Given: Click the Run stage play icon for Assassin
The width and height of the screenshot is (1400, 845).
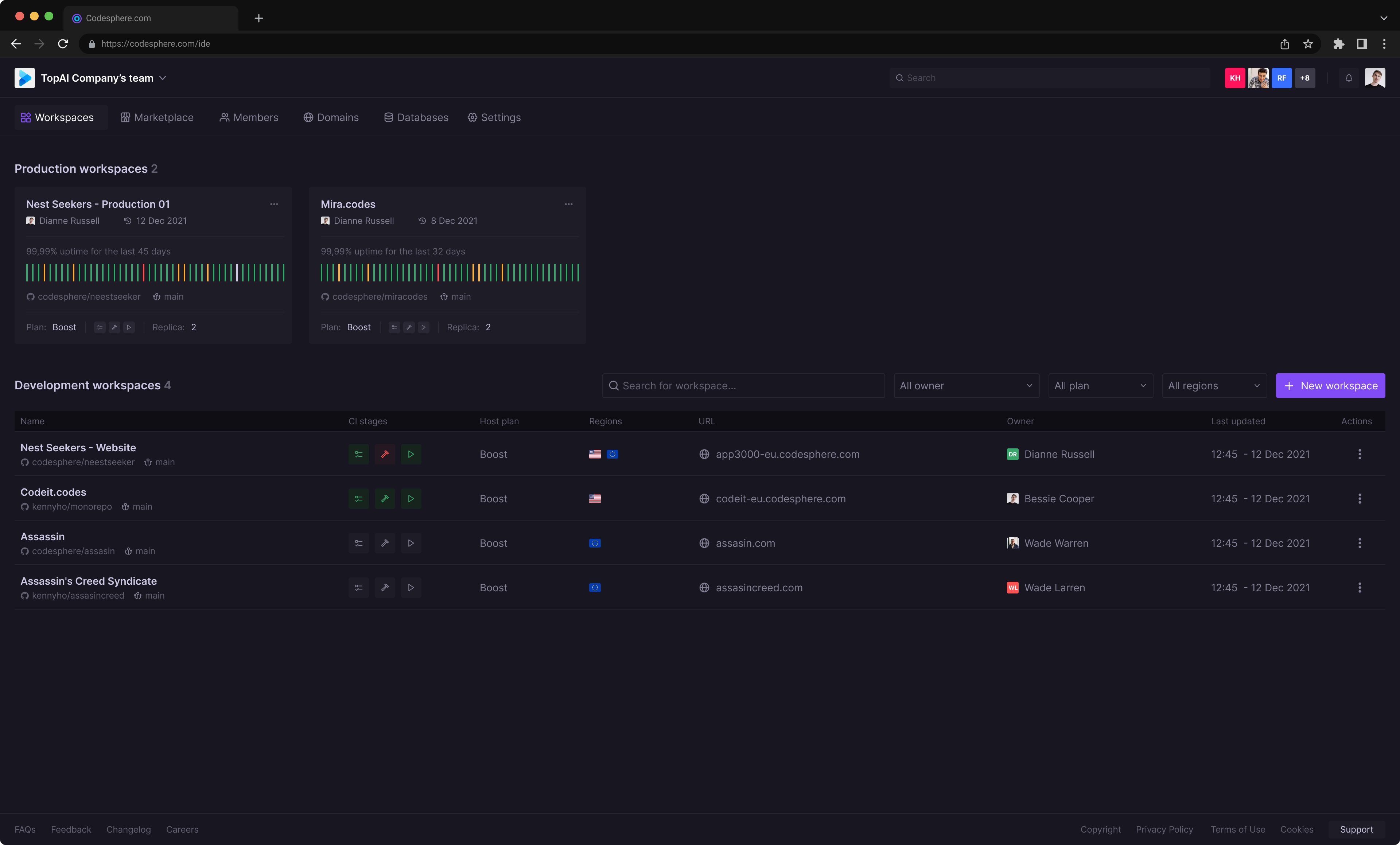Looking at the screenshot, I should 411,543.
